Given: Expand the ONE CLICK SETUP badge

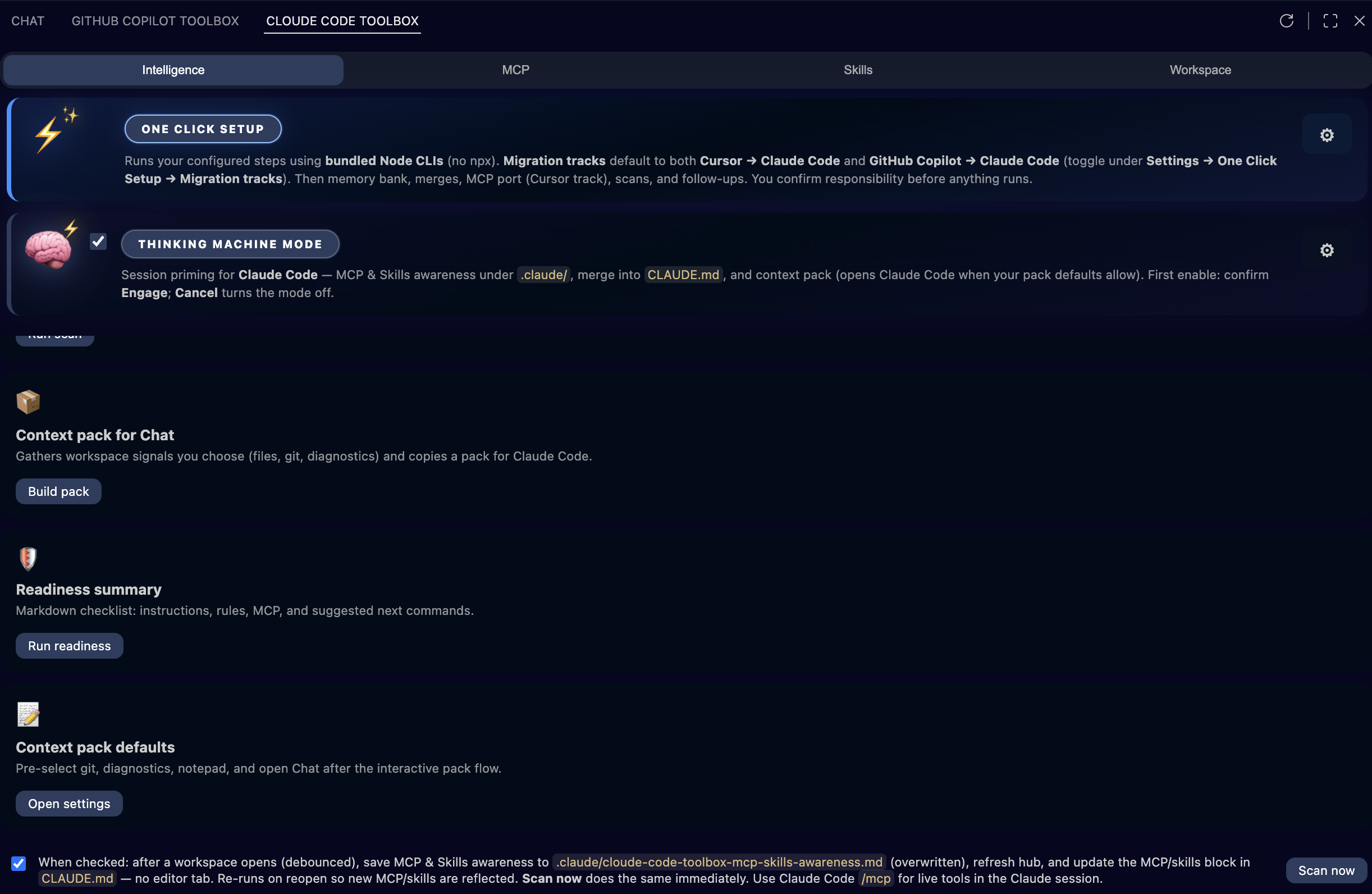Looking at the screenshot, I should coord(202,129).
